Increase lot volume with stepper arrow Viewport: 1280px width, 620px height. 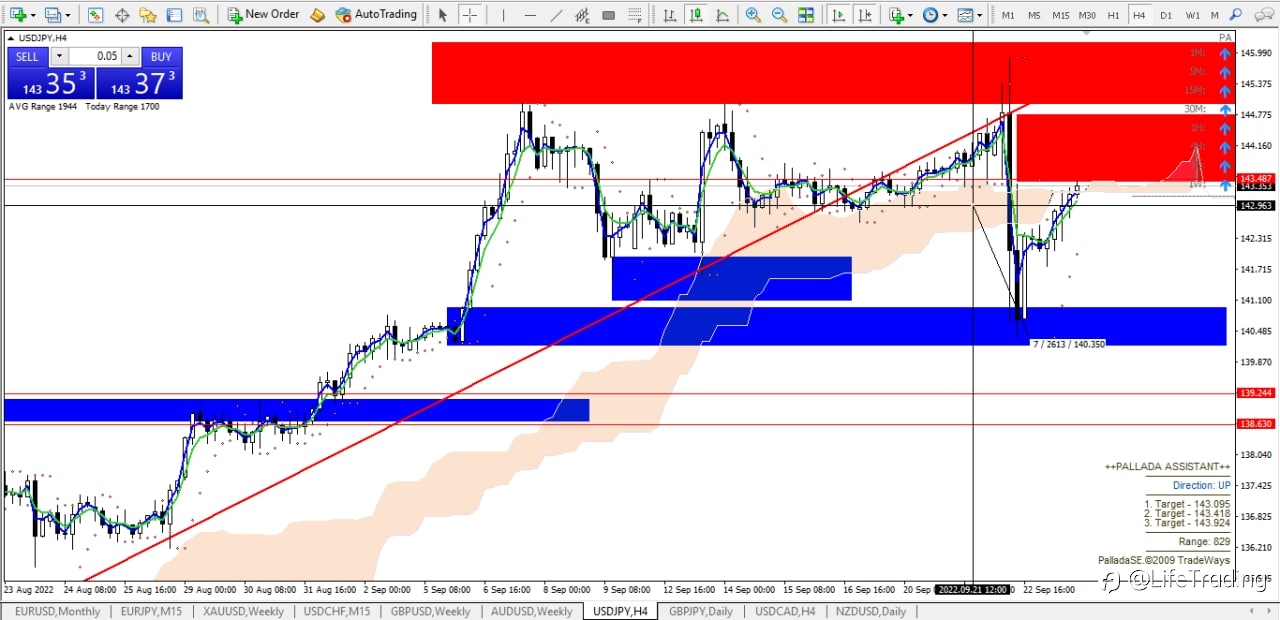coord(129,56)
